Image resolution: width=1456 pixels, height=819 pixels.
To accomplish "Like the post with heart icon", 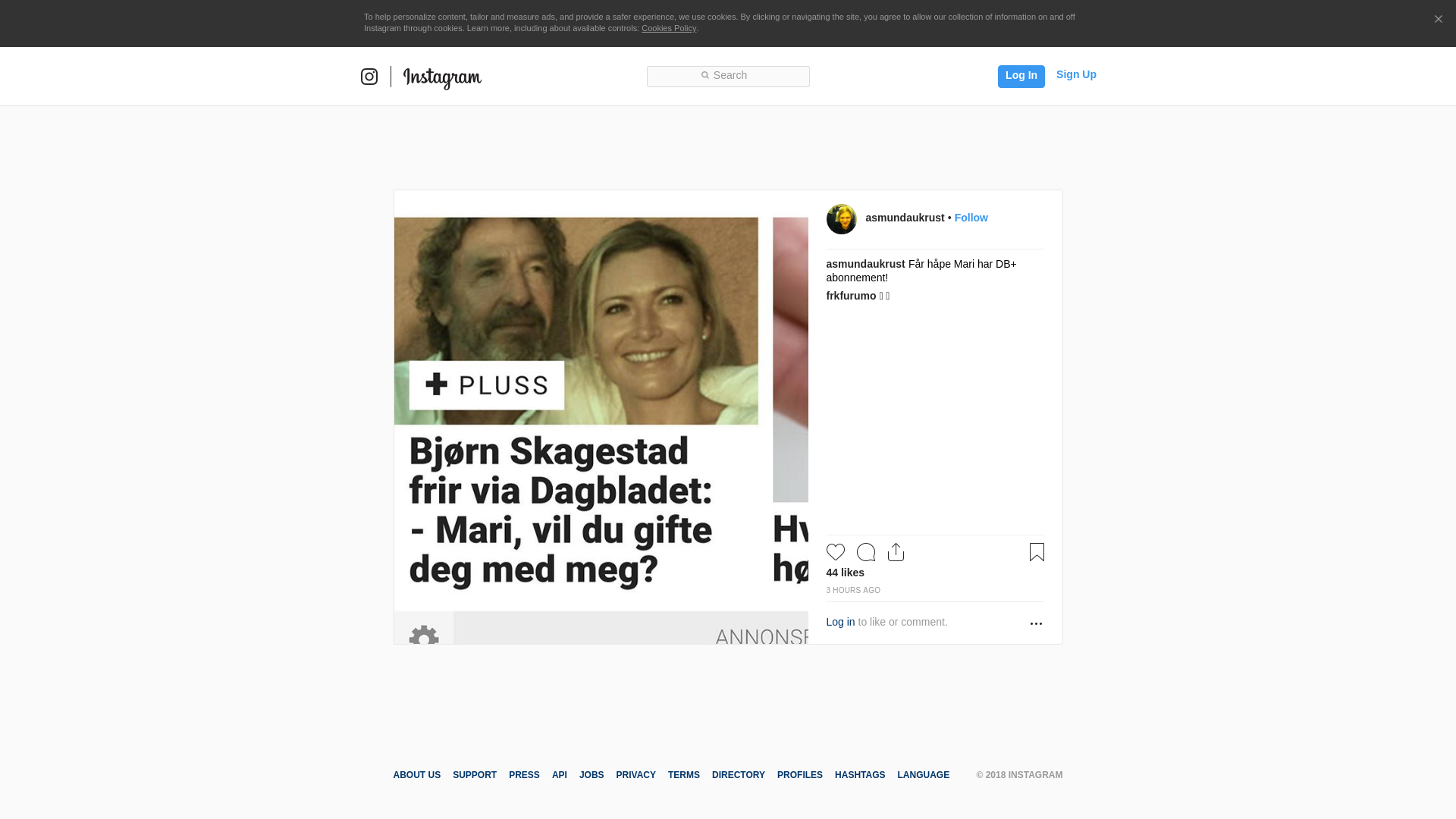I will pyautogui.click(x=836, y=552).
